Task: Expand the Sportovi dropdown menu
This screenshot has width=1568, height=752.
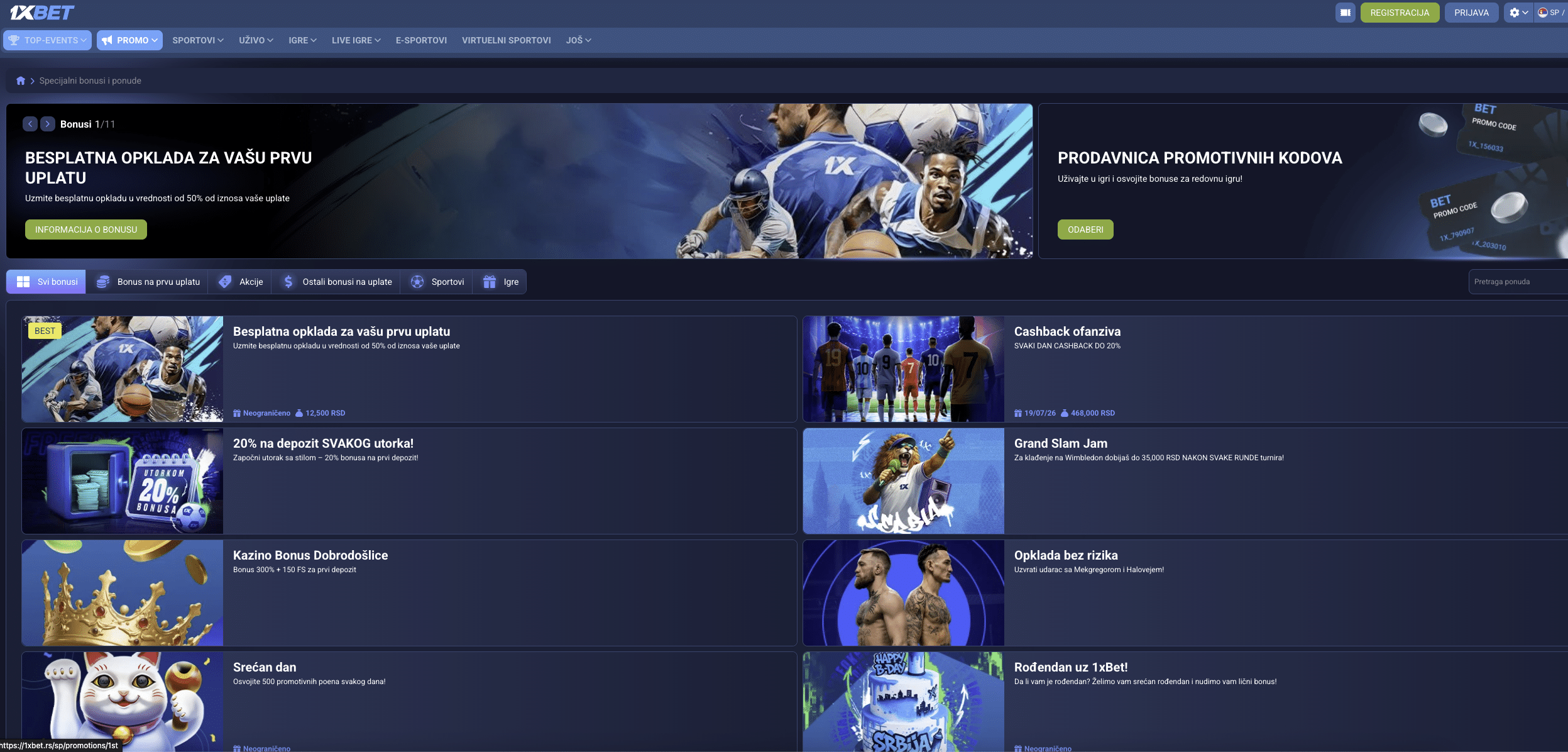Action: (198, 40)
